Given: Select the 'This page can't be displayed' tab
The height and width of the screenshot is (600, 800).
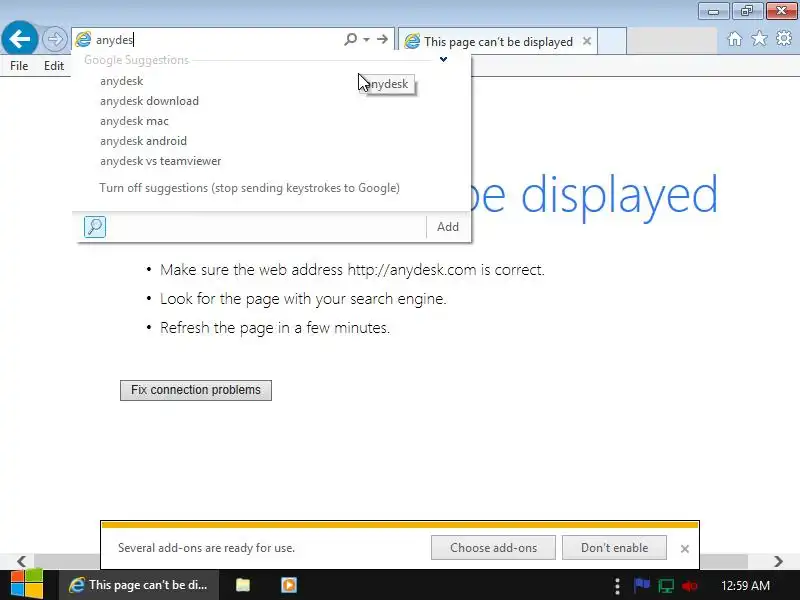Looking at the screenshot, I should pyautogui.click(x=497, y=41).
